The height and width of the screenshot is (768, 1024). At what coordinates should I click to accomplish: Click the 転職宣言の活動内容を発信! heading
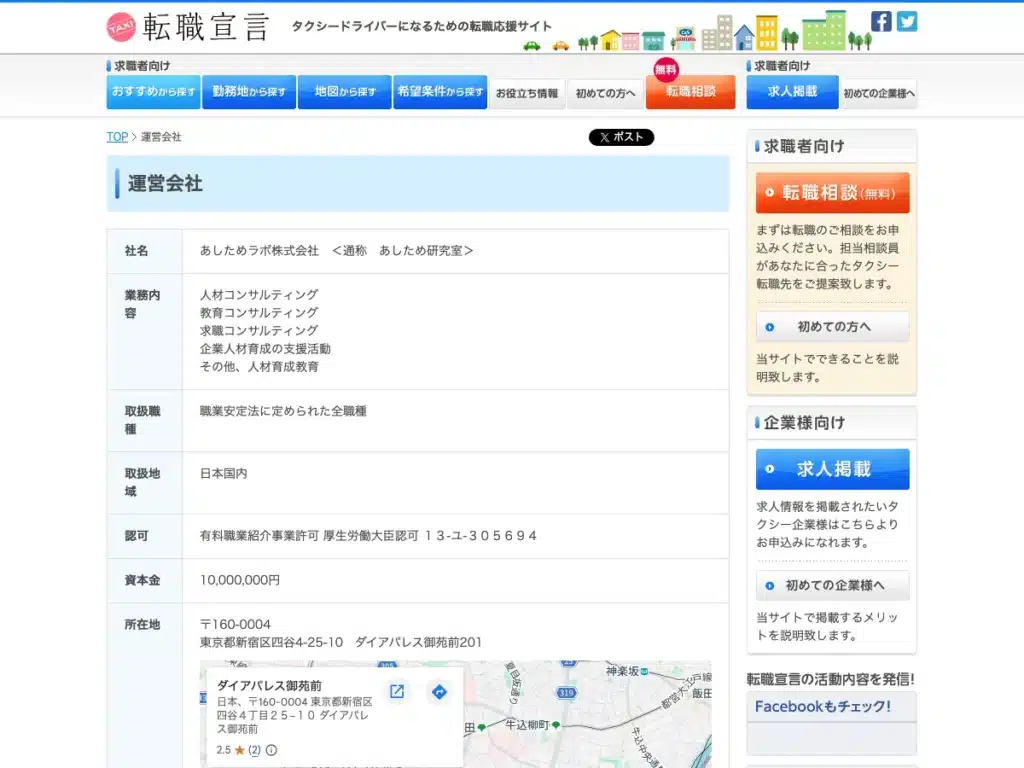coord(830,679)
